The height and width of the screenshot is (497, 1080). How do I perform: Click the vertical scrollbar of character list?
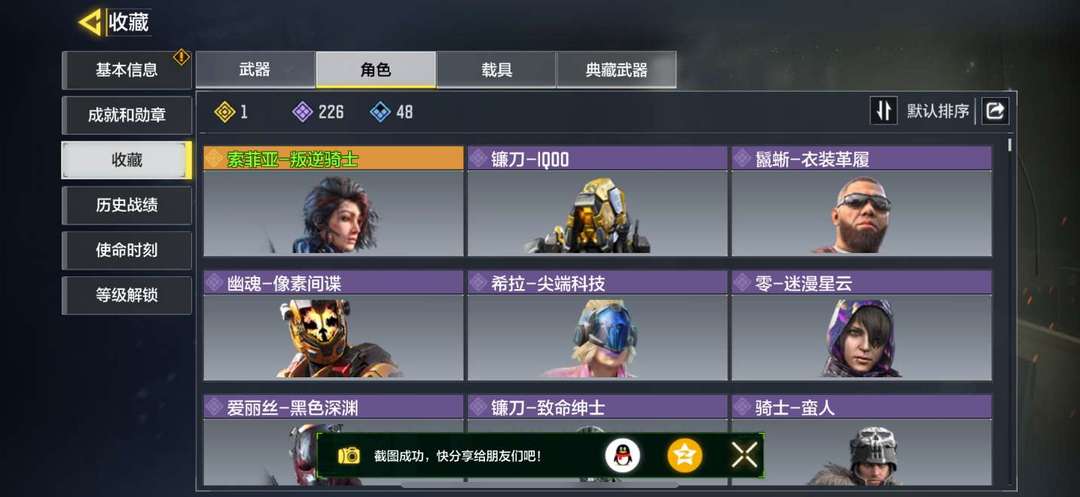tap(1010, 310)
